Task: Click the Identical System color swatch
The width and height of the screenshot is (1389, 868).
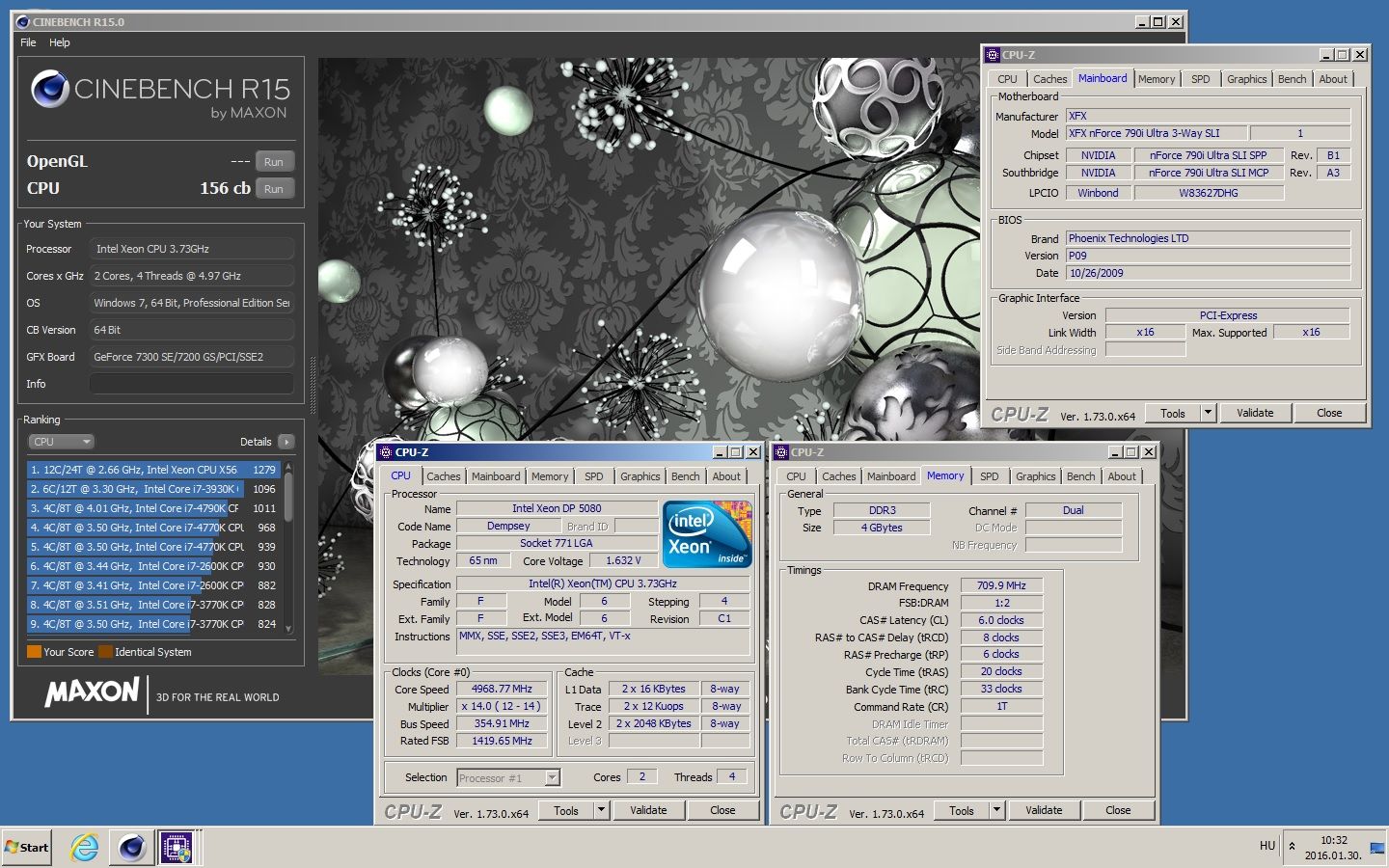Action: point(105,652)
